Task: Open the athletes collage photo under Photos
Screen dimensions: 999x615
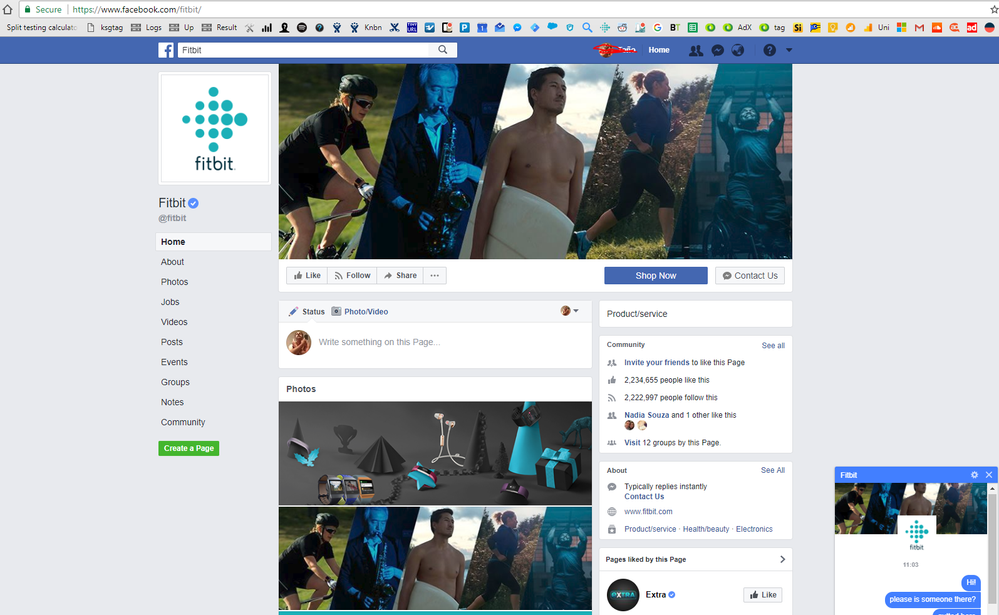Action: pos(435,558)
